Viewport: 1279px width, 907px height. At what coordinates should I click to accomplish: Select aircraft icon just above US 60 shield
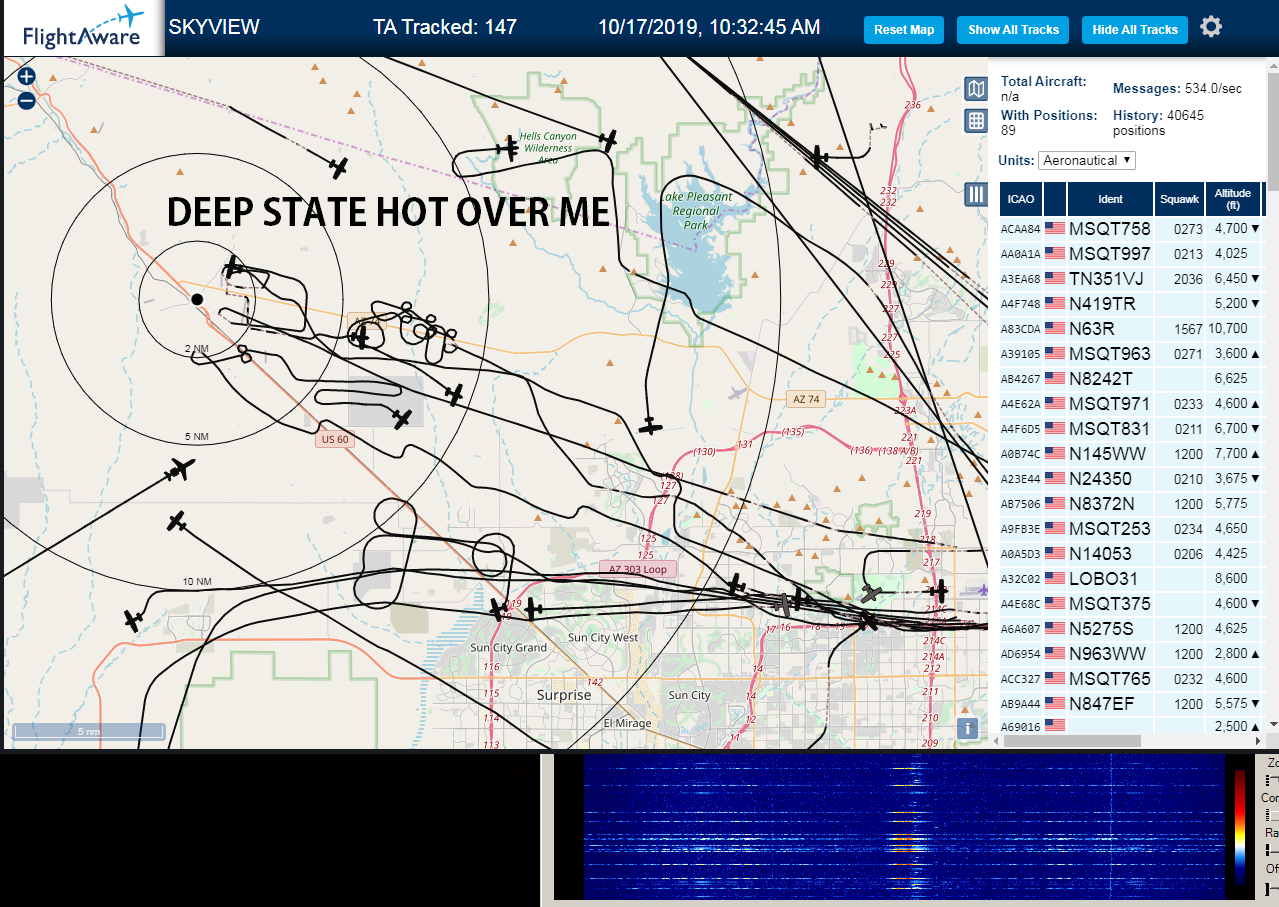coord(402,419)
